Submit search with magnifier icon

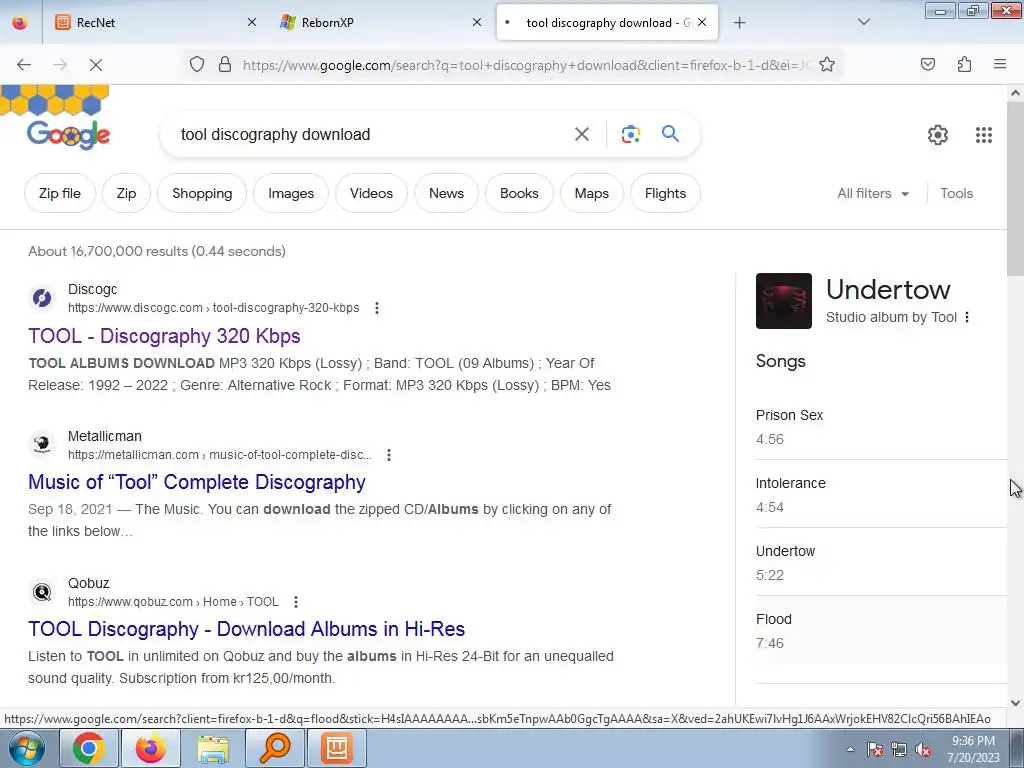[670, 134]
